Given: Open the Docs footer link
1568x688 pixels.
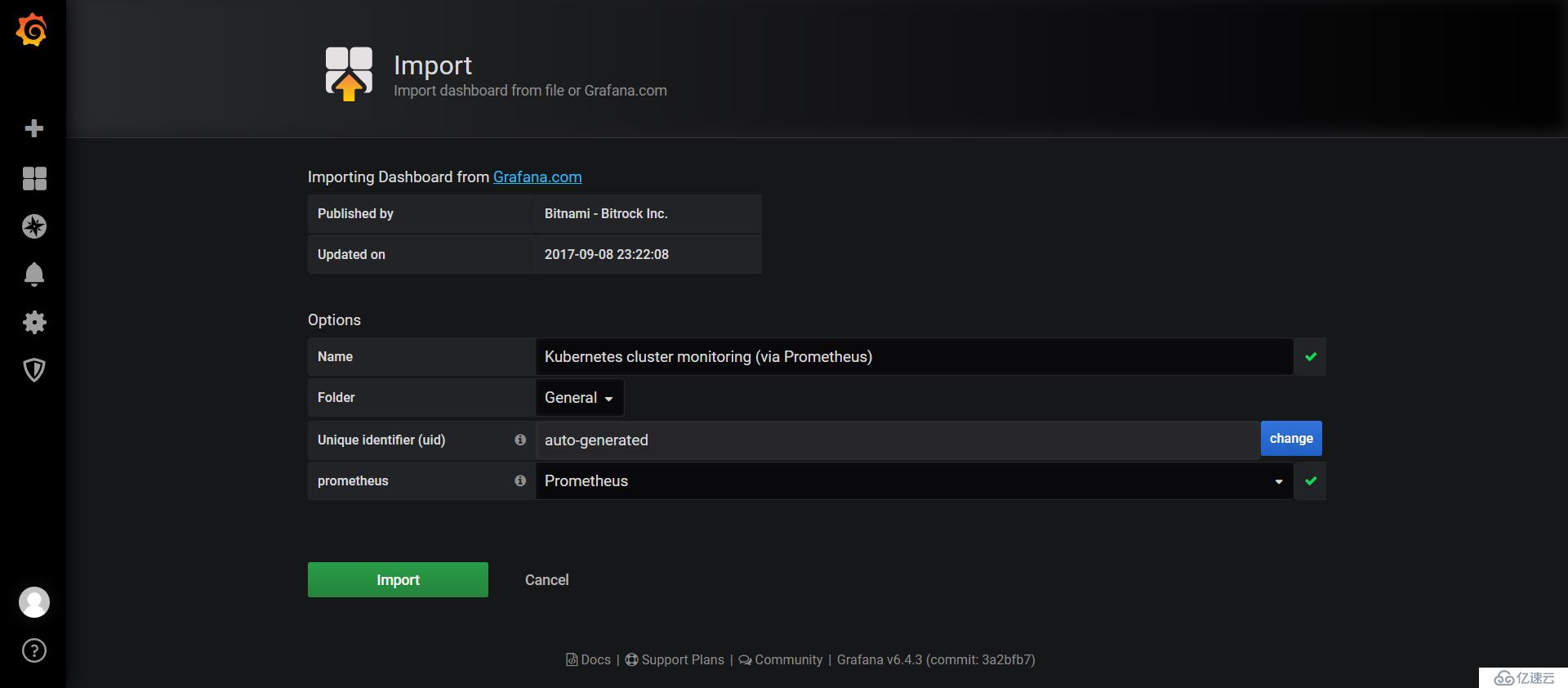Looking at the screenshot, I should (x=588, y=659).
